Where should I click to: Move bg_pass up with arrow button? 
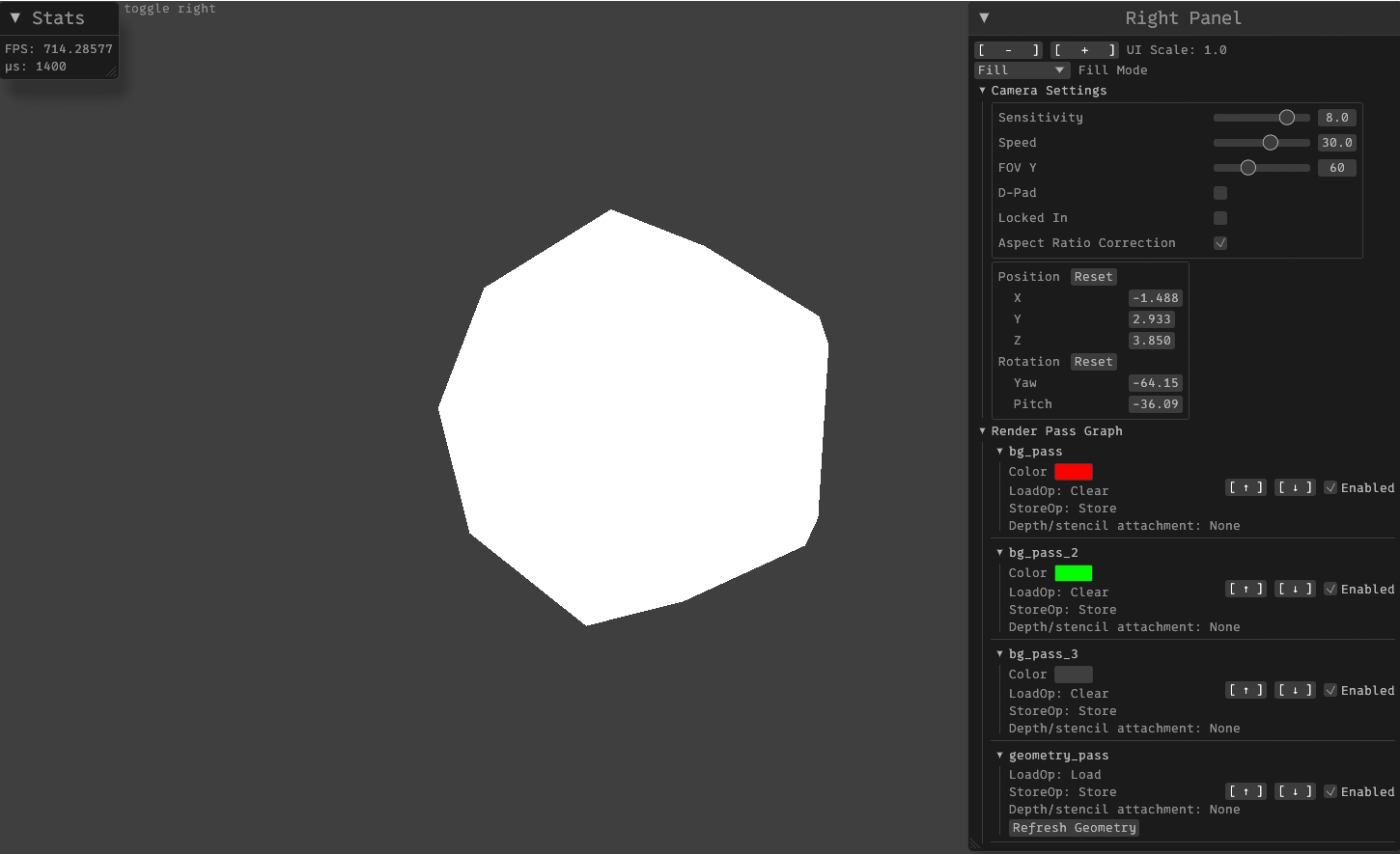click(x=1246, y=488)
